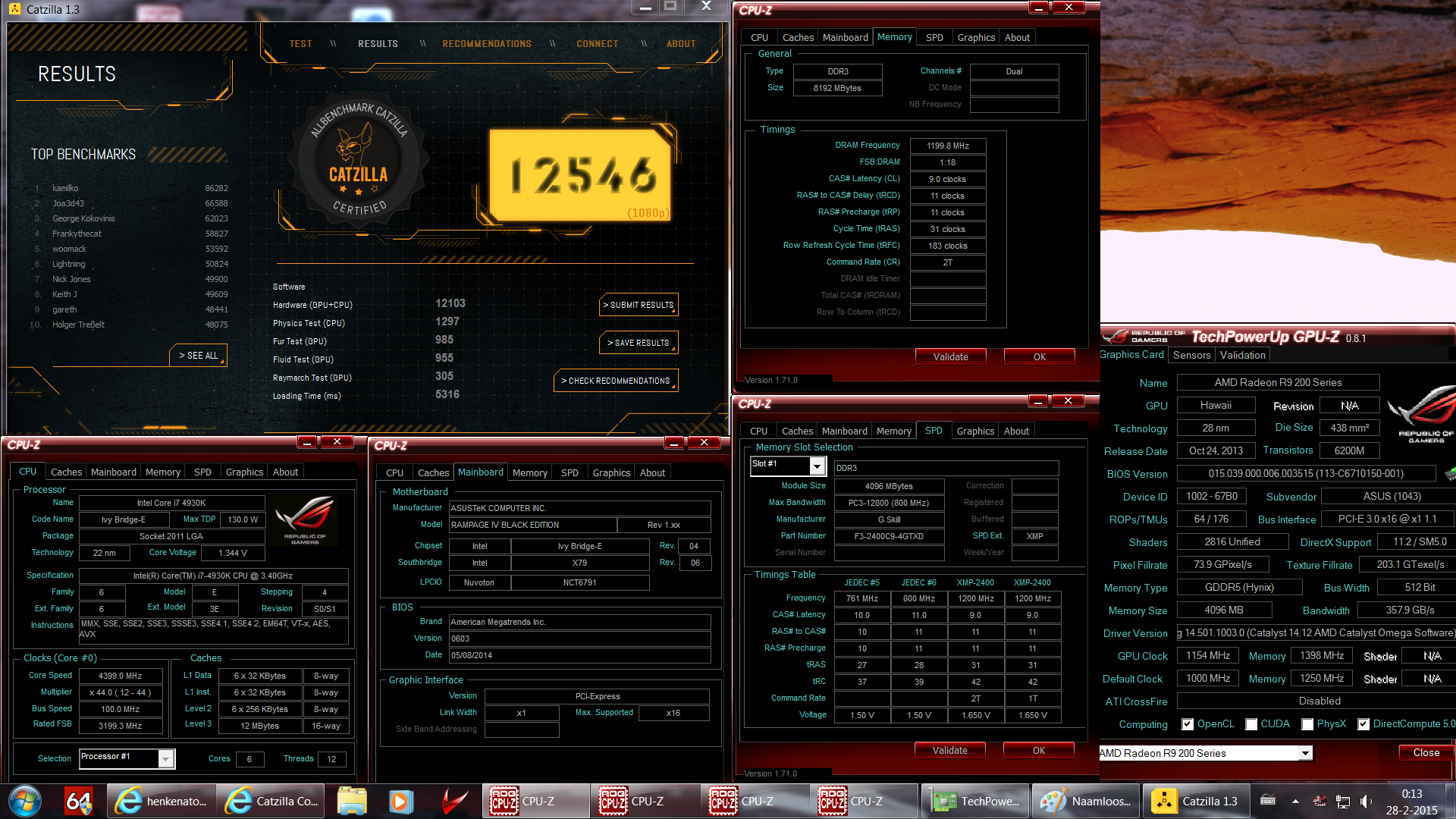
Task: Click the Catzilla Certified badge
Action: pos(357,162)
